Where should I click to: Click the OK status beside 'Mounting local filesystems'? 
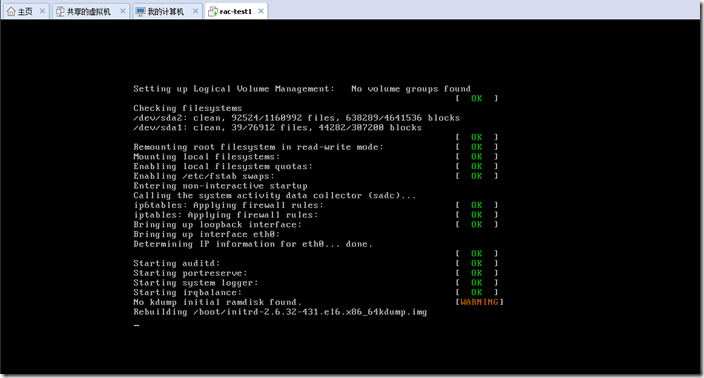[476, 157]
